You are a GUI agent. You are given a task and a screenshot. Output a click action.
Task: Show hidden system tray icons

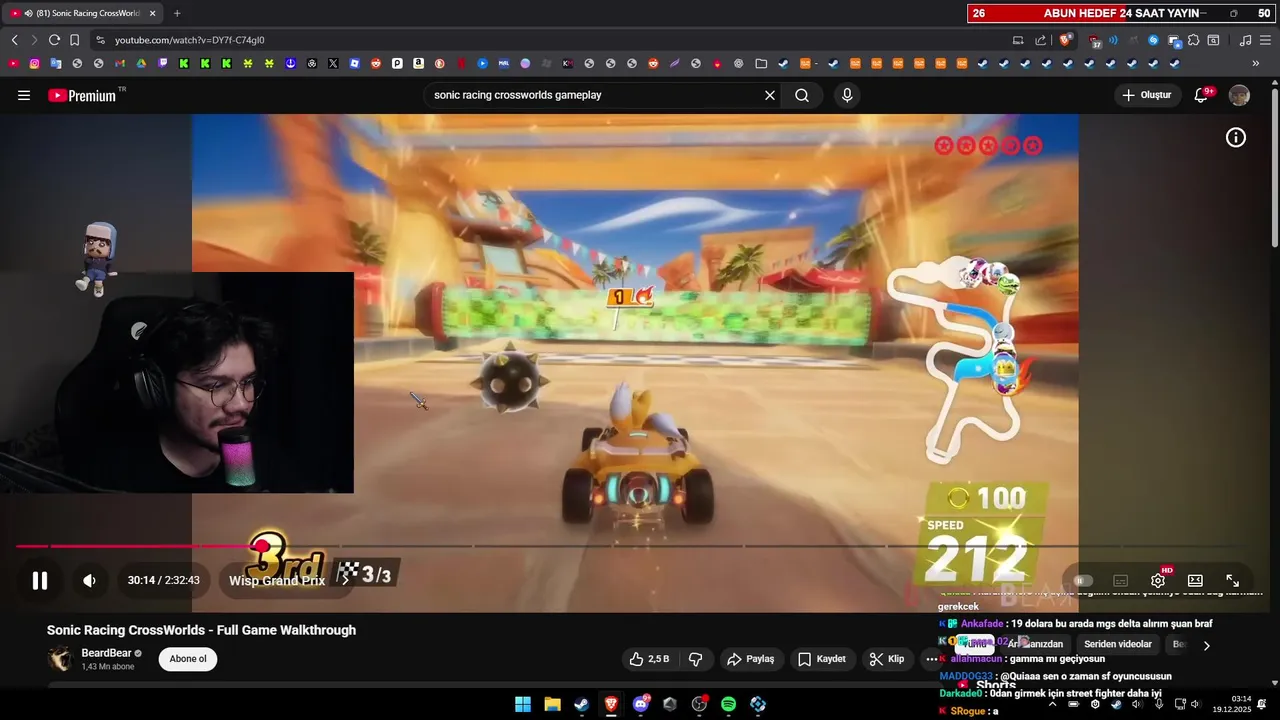click(x=1053, y=704)
